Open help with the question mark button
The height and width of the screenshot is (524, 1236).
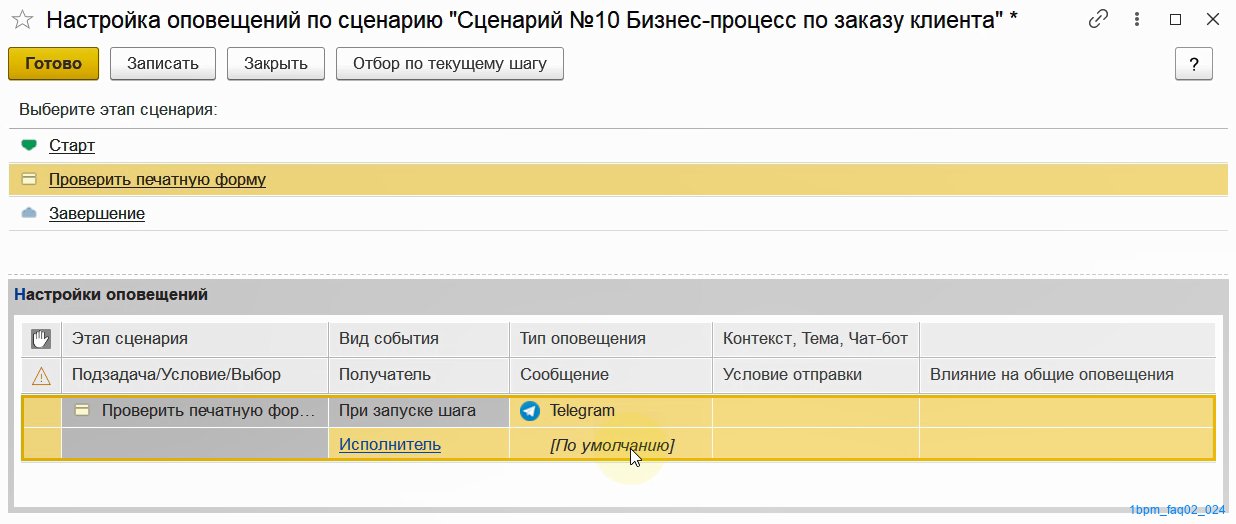pyautogui.click(x=1193, y=64)
